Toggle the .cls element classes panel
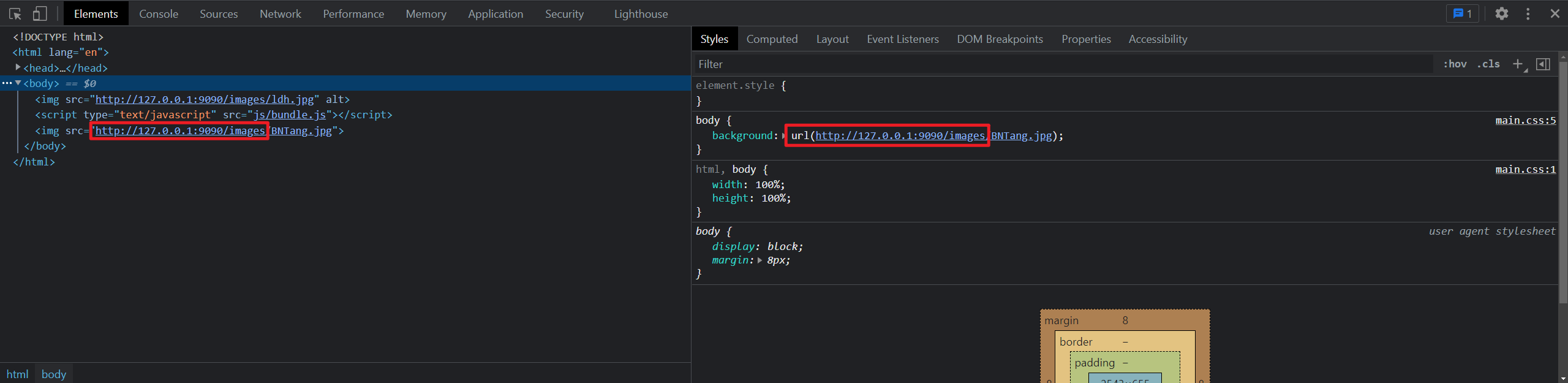Image resolution: width=1568 pixels, height=383 pixels. point(1488,64)
